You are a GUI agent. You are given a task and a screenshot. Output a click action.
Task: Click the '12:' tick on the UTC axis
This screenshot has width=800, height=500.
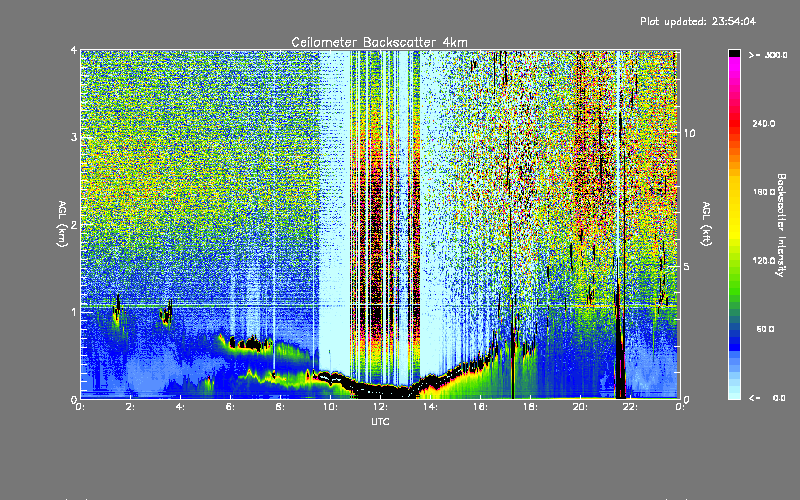[380, 407]
